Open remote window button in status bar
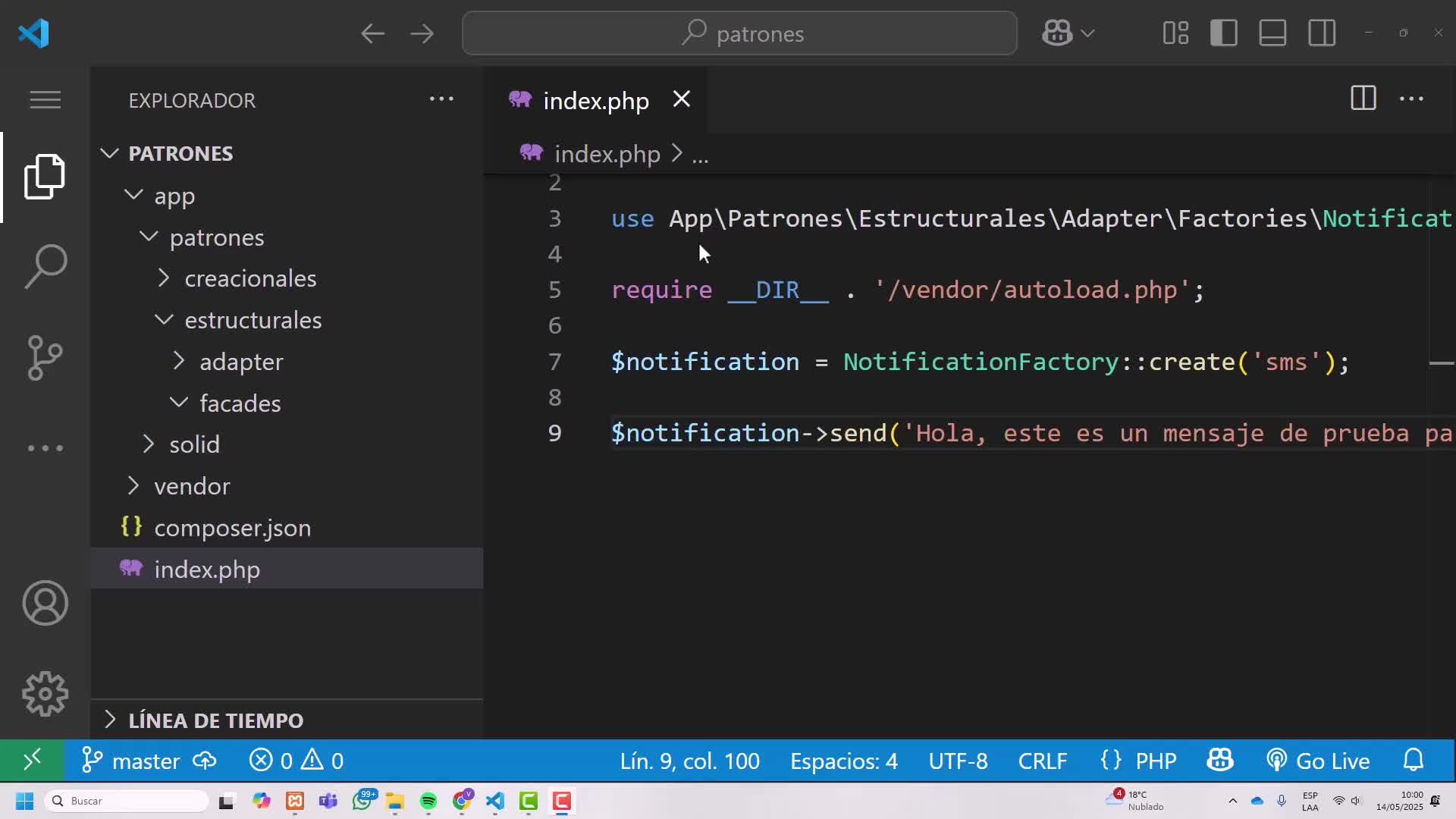Screen dimensions: 1456x819 (32, 761)
